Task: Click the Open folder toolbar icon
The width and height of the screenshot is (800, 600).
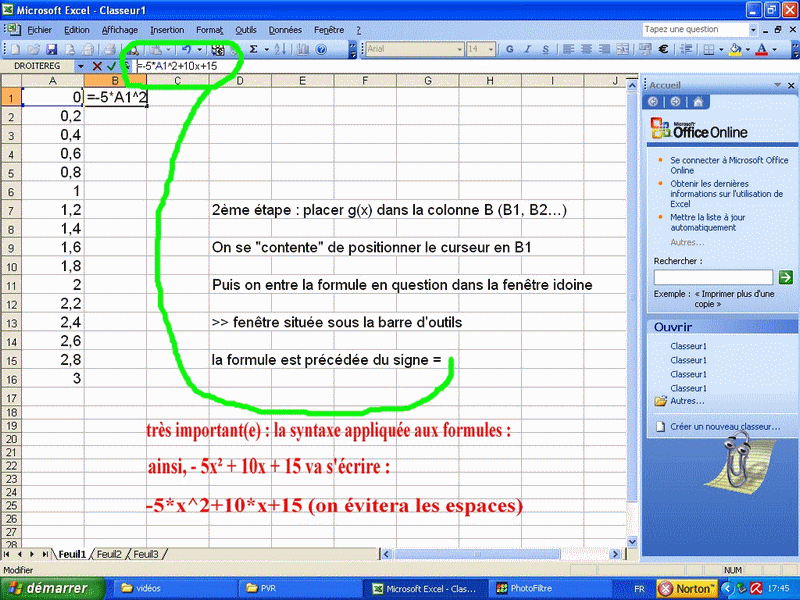Action: pyautogui.click(x=34, y=49)
